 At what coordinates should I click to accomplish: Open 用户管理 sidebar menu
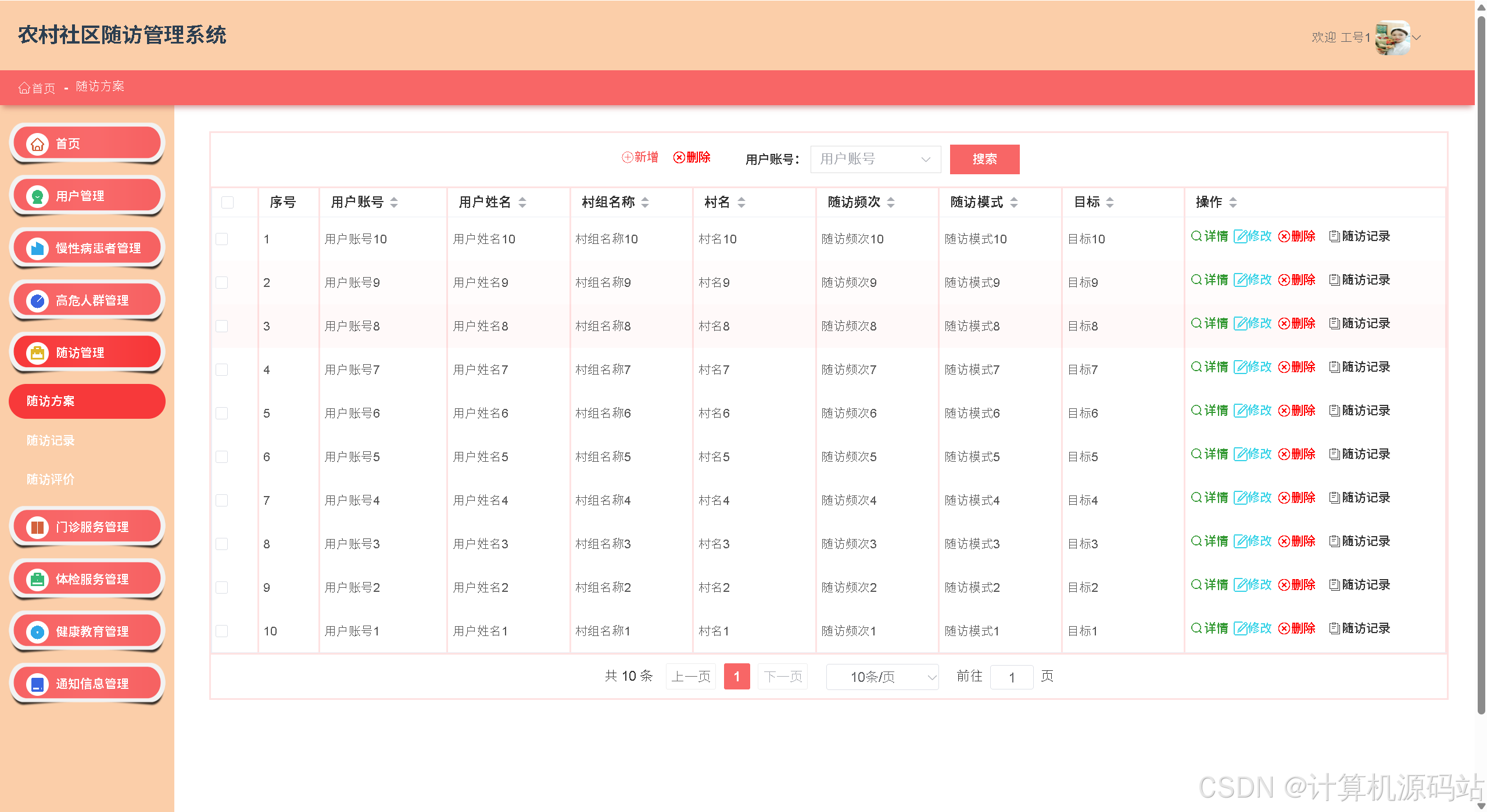tap(87, 196)
